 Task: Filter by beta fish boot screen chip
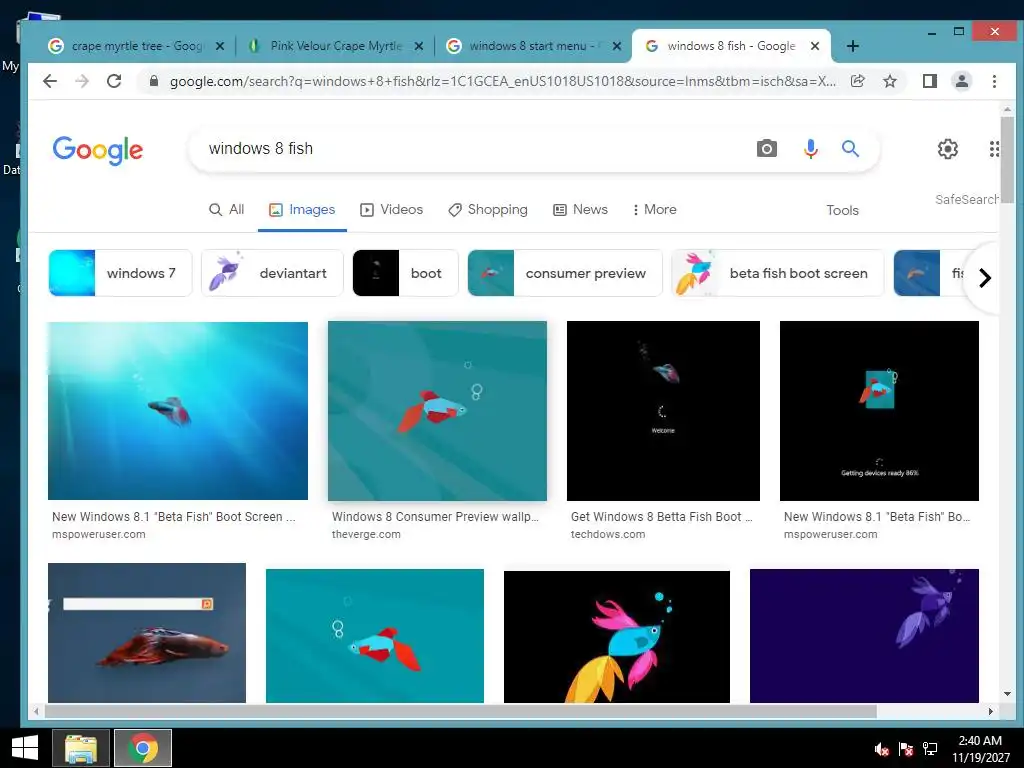778,273
